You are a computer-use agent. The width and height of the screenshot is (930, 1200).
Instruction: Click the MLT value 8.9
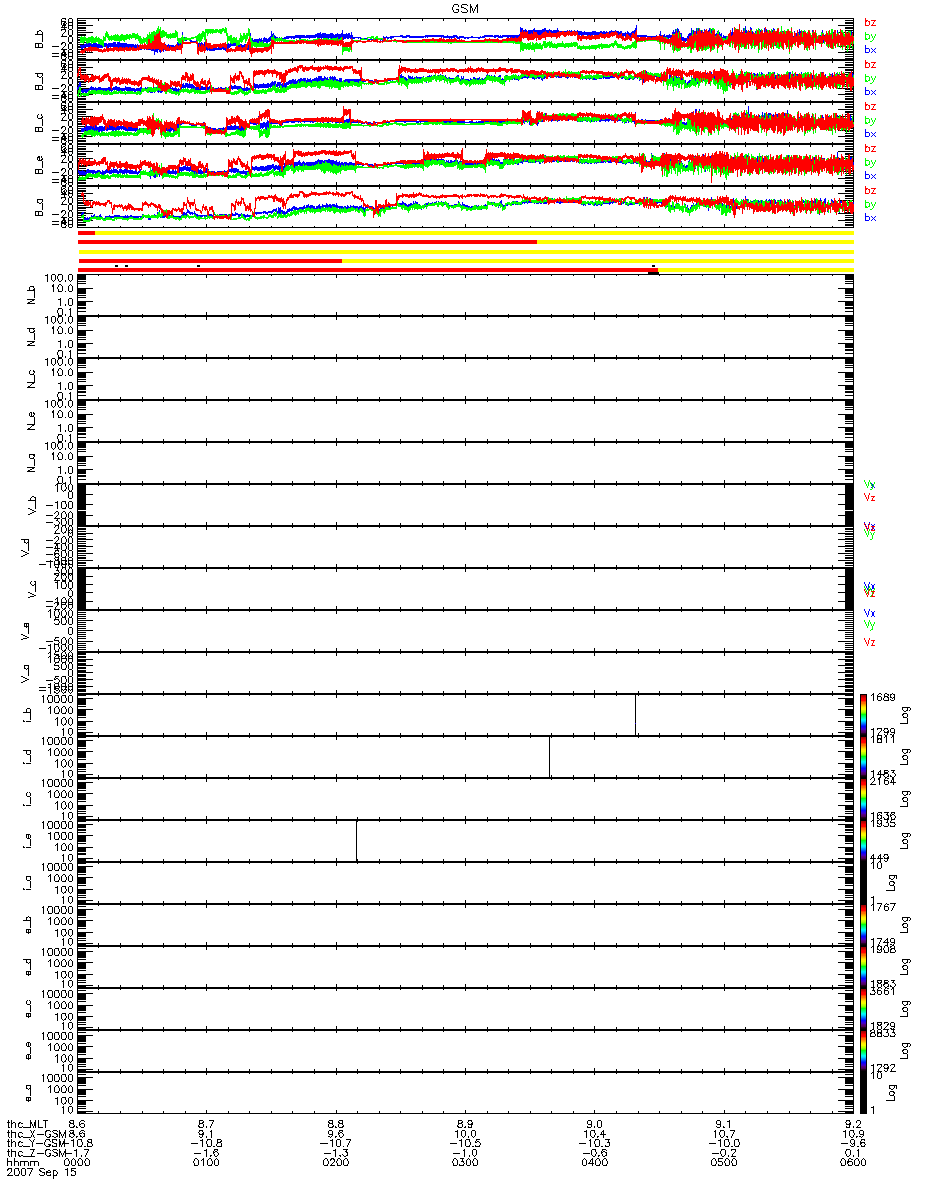[465, 1123]
